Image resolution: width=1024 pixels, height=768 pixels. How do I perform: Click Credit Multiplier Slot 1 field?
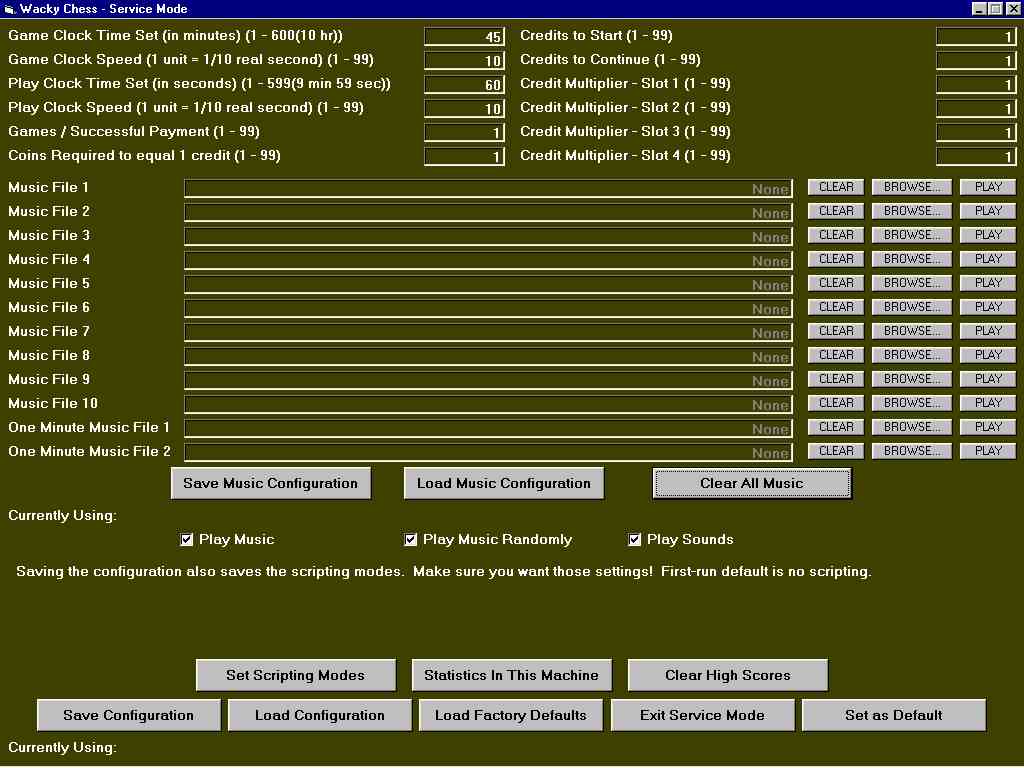click(976, 85)
